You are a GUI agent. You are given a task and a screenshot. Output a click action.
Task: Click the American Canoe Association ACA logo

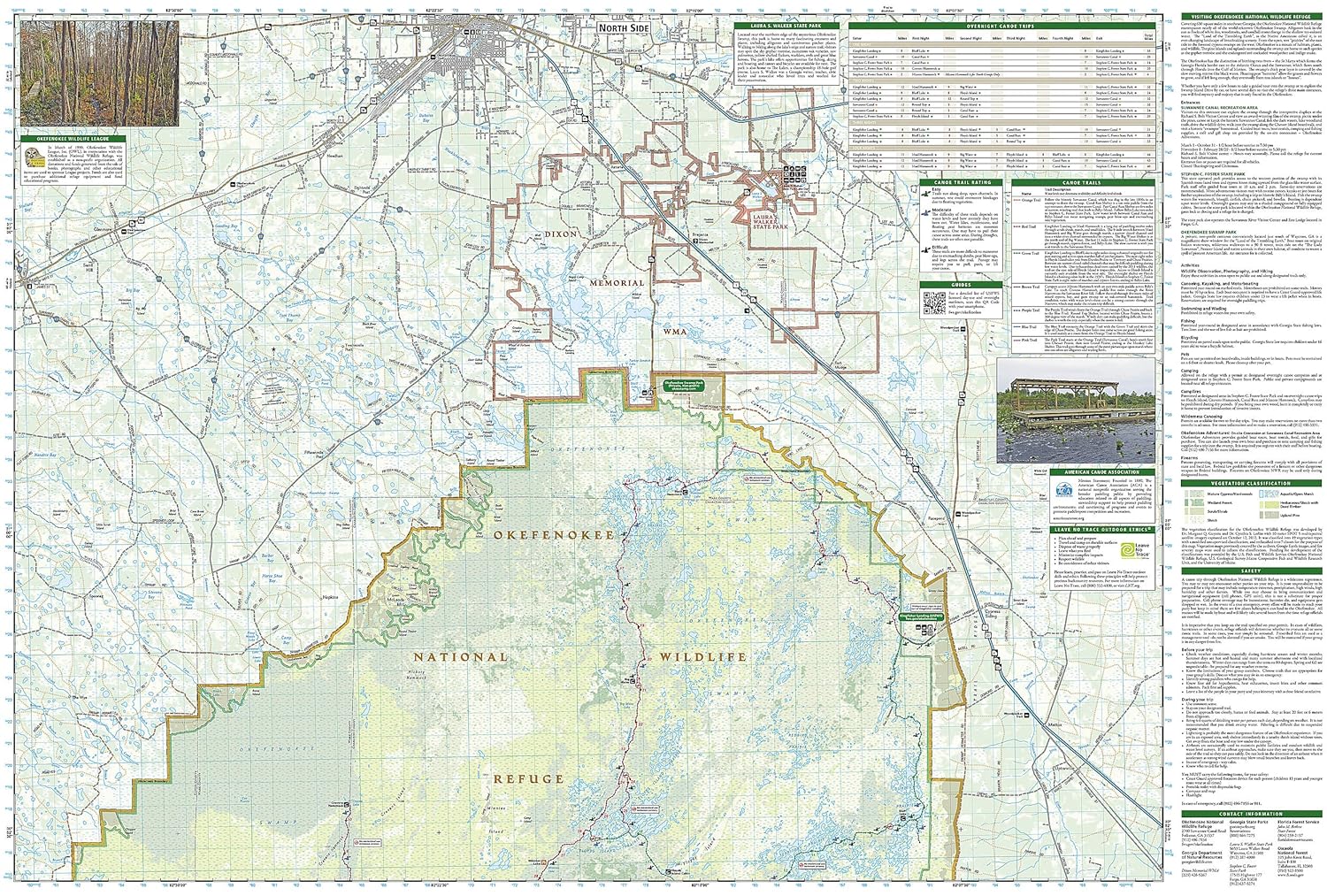(x=1062, y=489)
